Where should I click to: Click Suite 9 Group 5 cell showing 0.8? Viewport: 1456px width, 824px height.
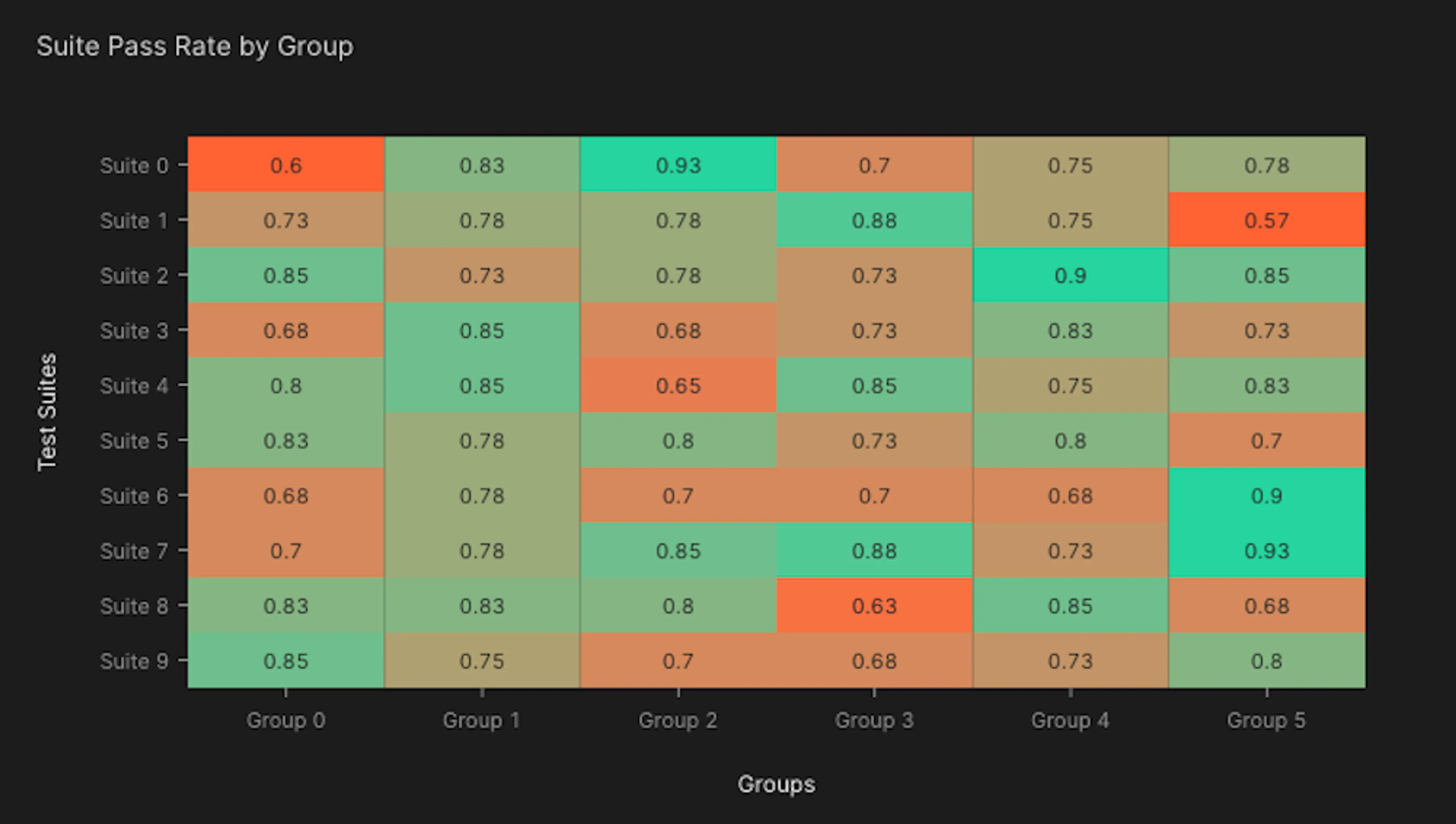pos(1267,661)
